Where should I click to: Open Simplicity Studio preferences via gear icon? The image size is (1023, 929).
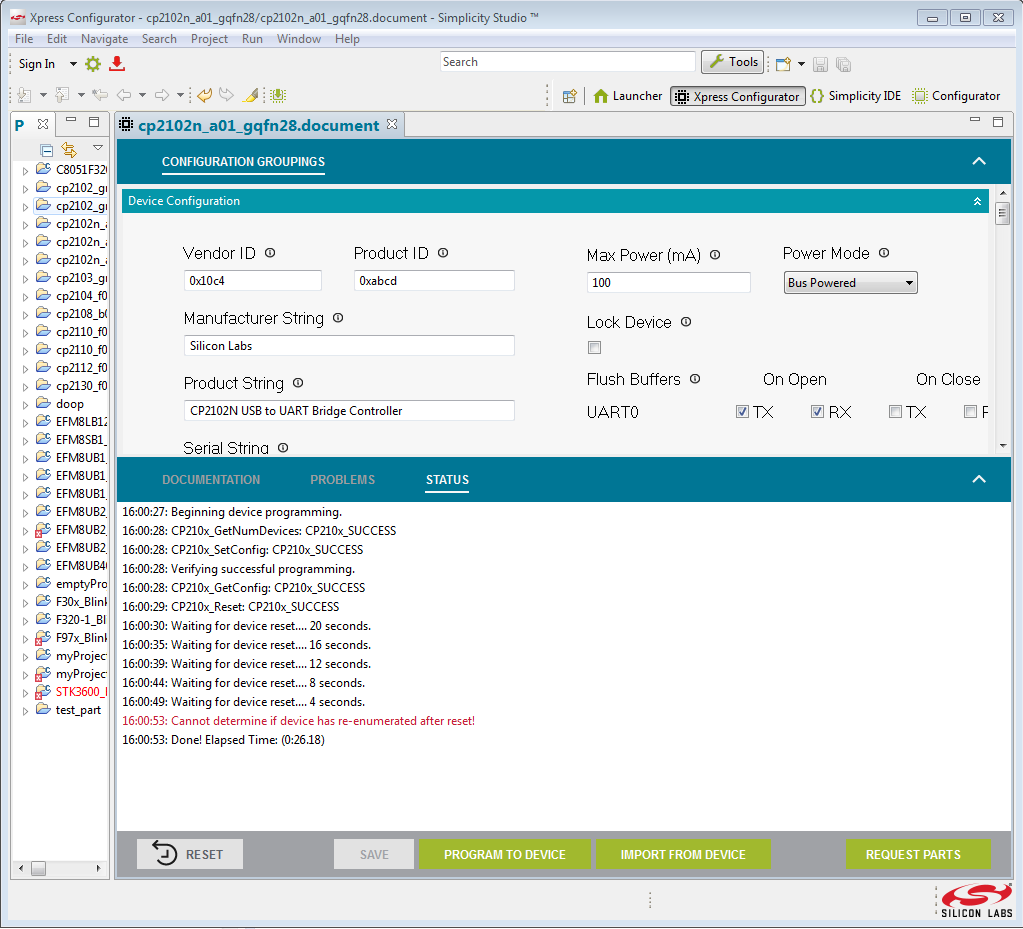click(92, 63)
